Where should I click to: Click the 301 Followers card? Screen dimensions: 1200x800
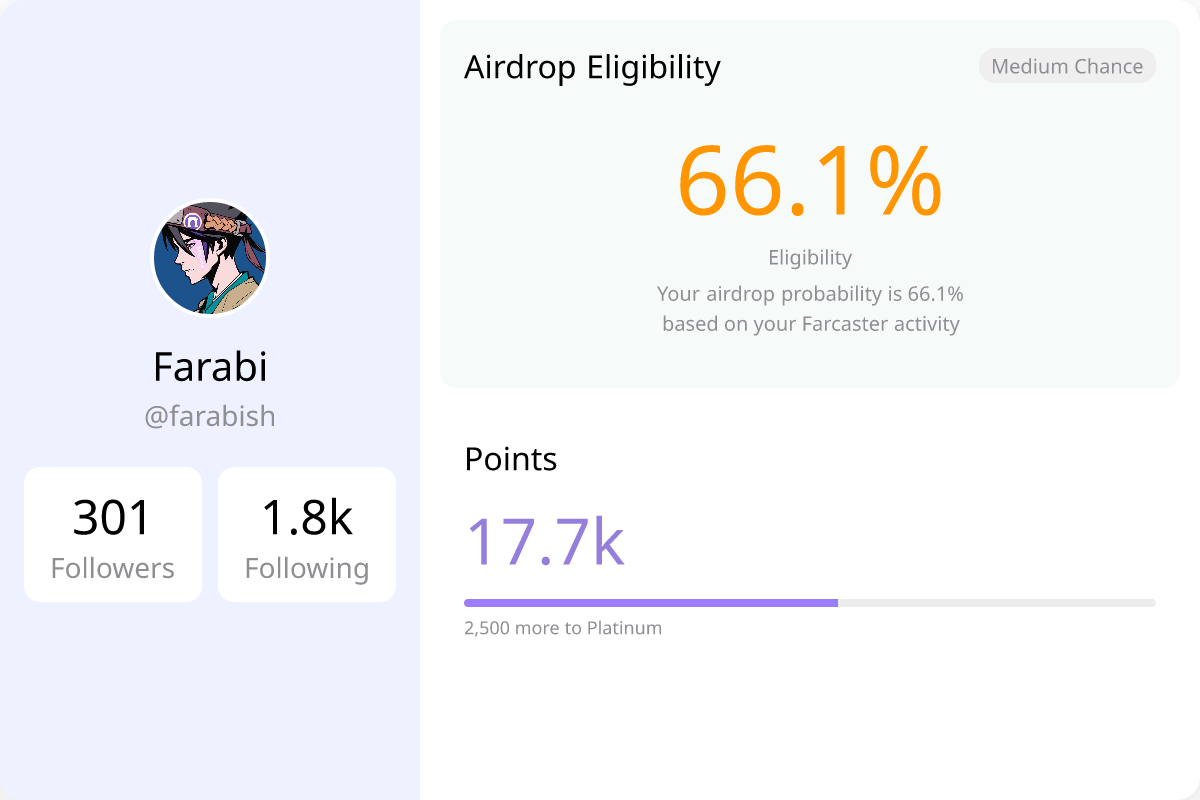click(113, 534)
